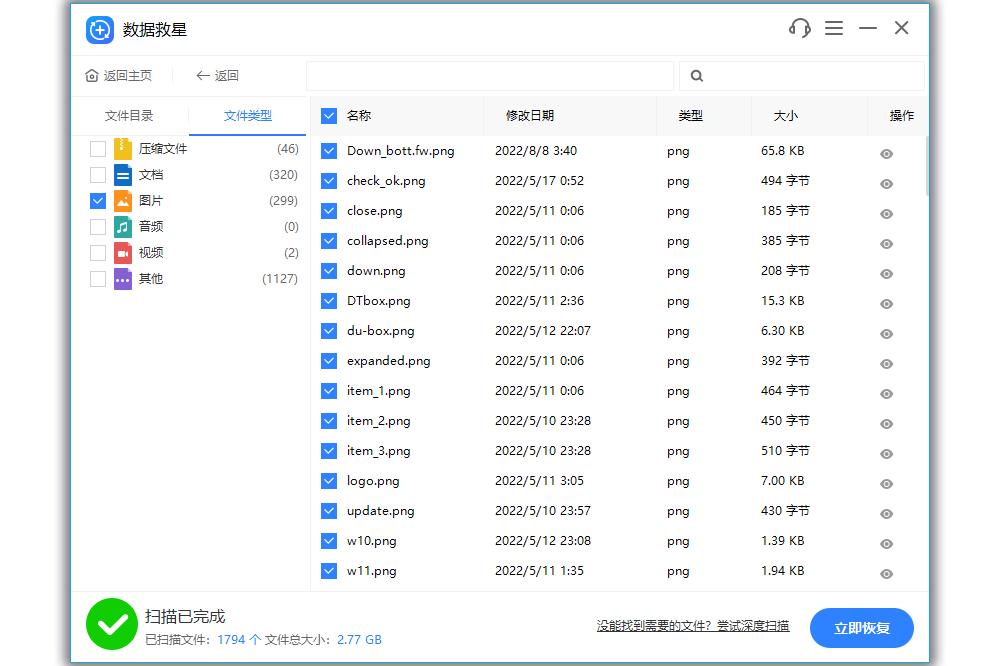Check the 压缩文件 category checkbox

[98, 149]
